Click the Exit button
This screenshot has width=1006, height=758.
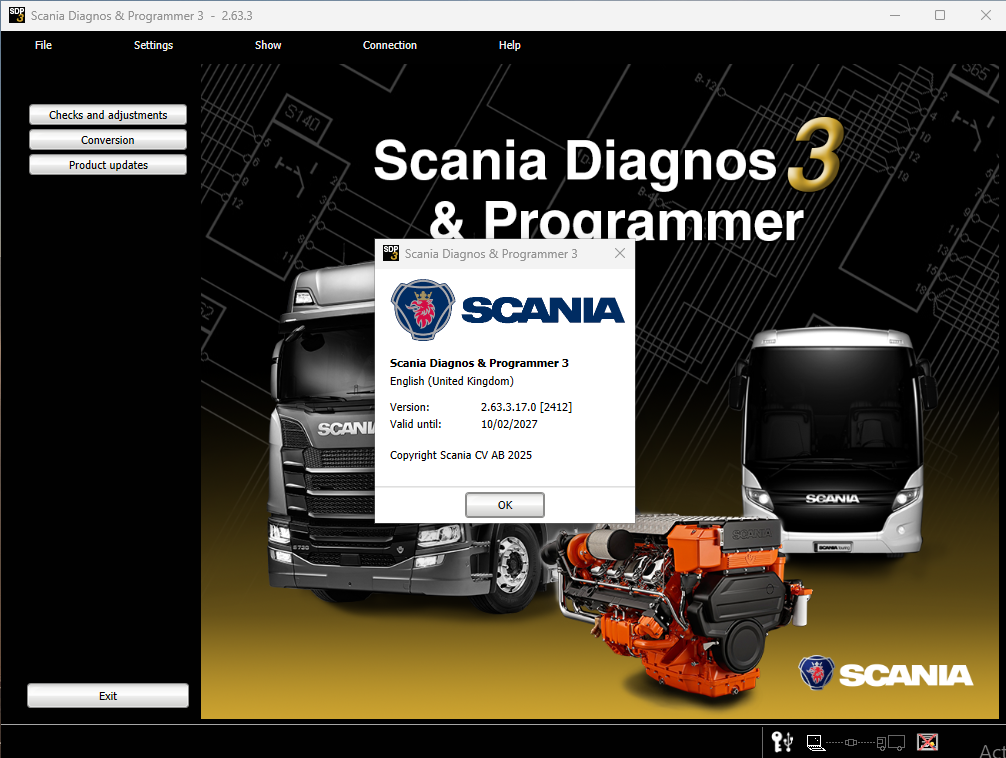108,696
